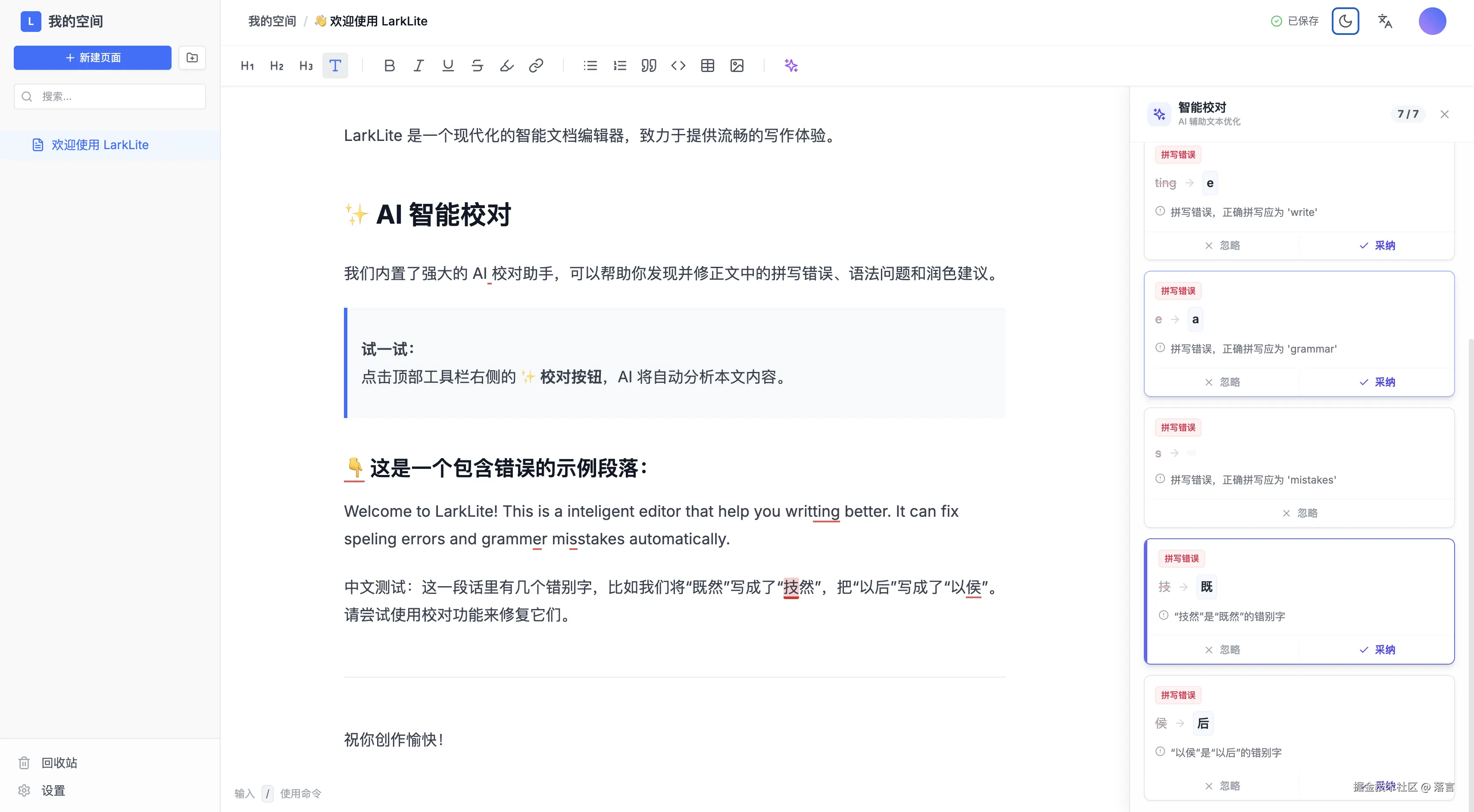This screenshot has height=812, width=1474.
Task: Open the translate tool in the header
Action: 1385,21
